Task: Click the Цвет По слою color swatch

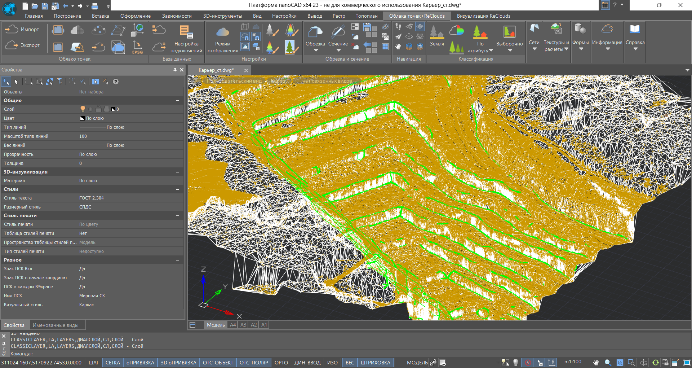Action: 82,118
